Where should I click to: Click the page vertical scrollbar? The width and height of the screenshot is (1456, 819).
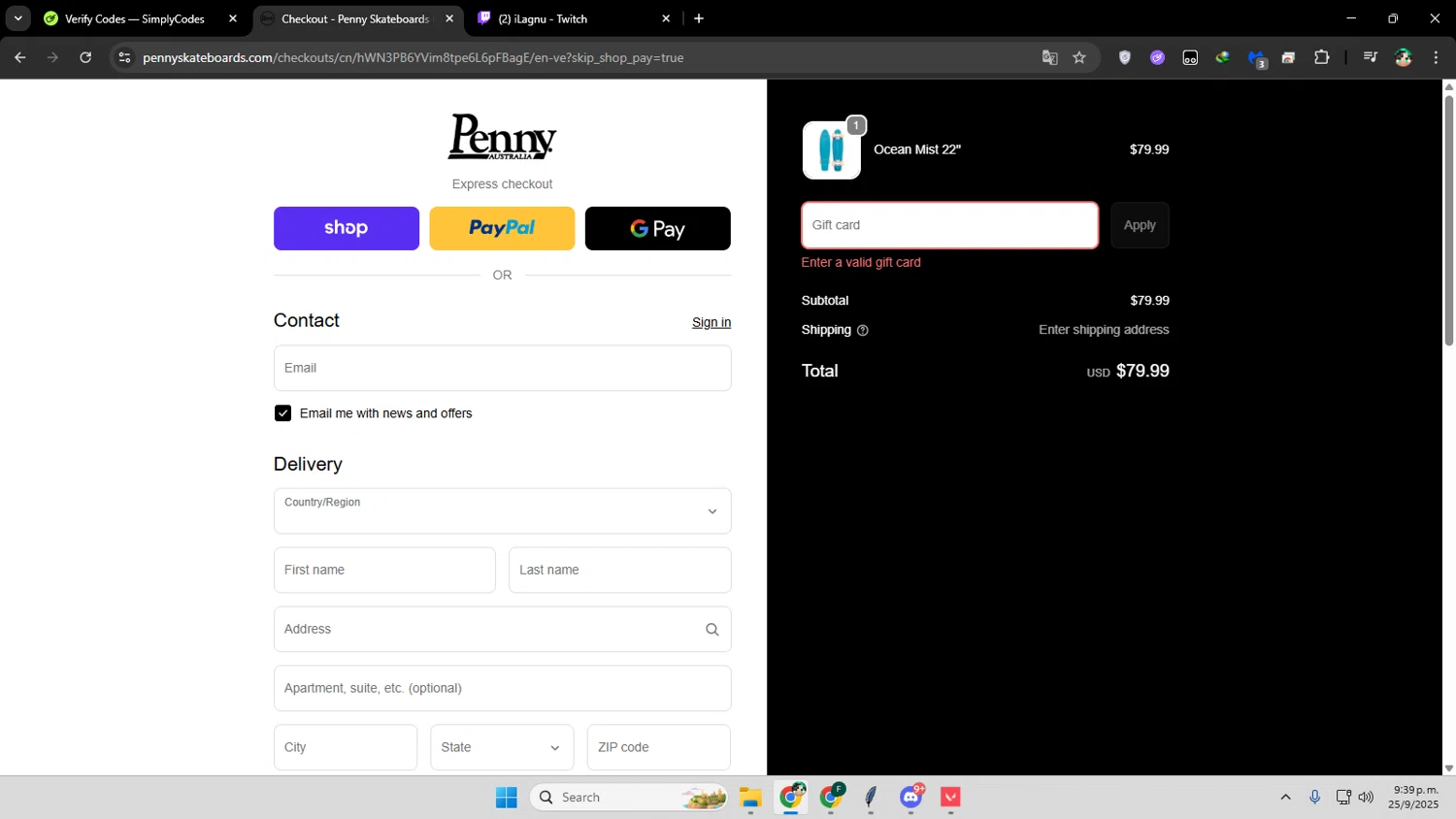(1449, 220)
